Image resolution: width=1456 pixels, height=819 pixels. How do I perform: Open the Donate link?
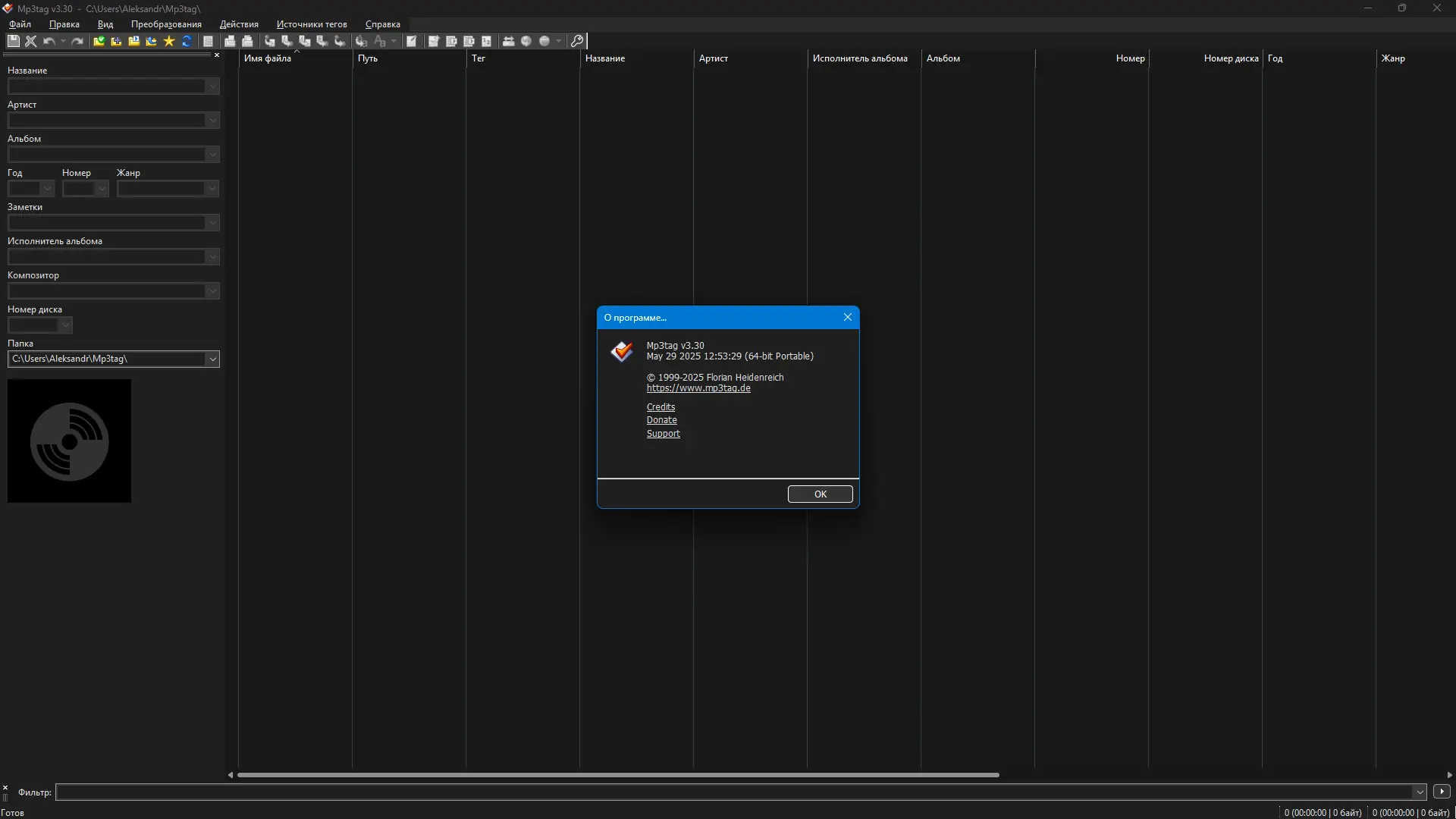[x=661, y=420]
